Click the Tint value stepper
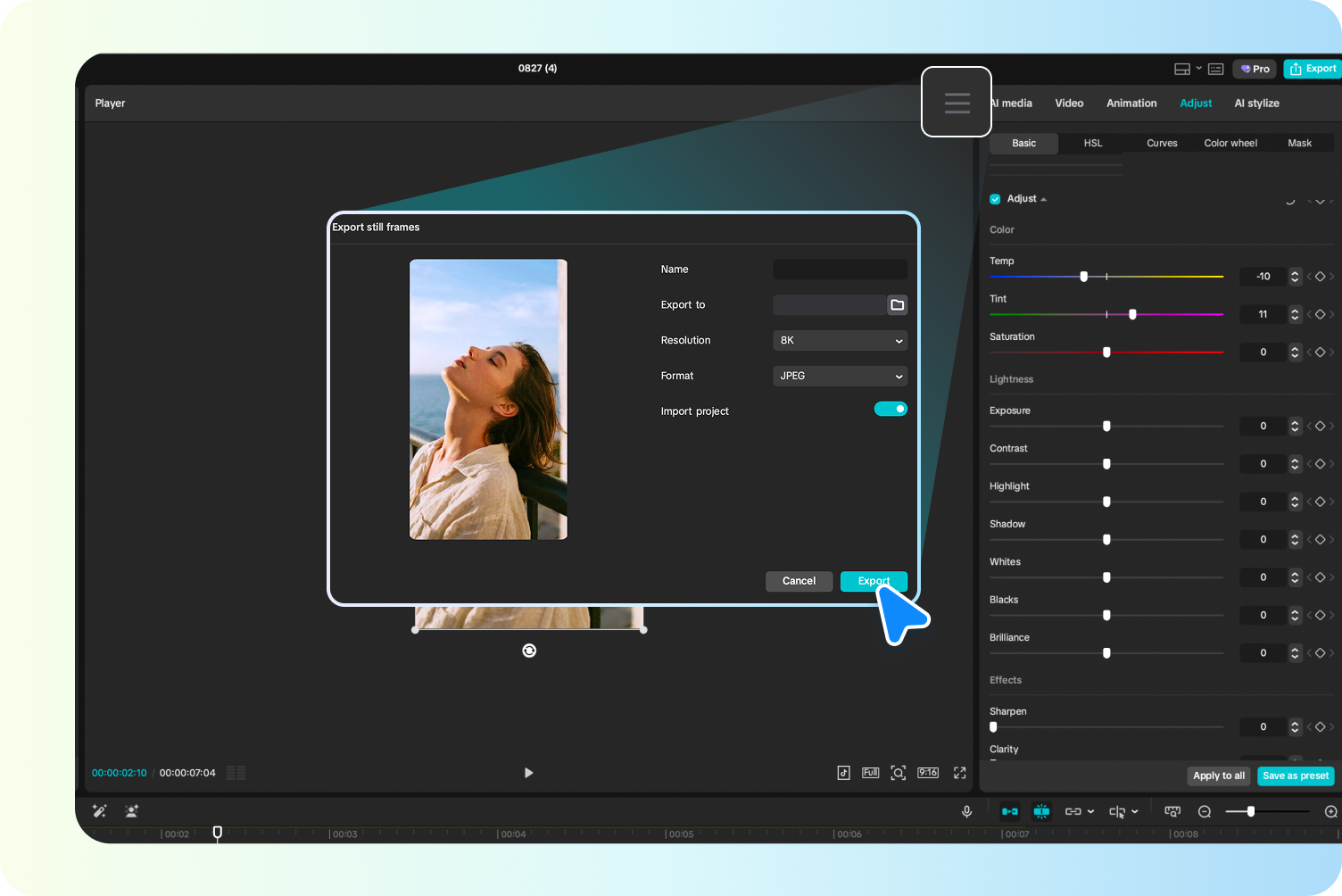 point(1295,314)
